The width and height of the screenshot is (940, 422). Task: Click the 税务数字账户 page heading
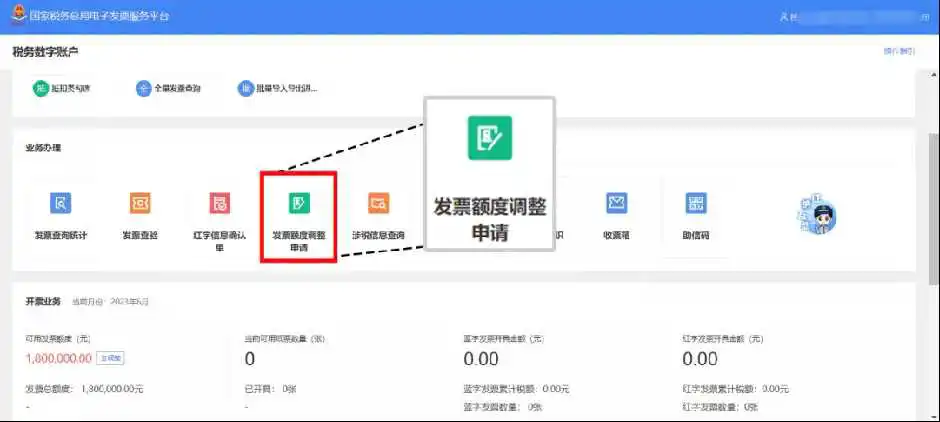[45, 51]
